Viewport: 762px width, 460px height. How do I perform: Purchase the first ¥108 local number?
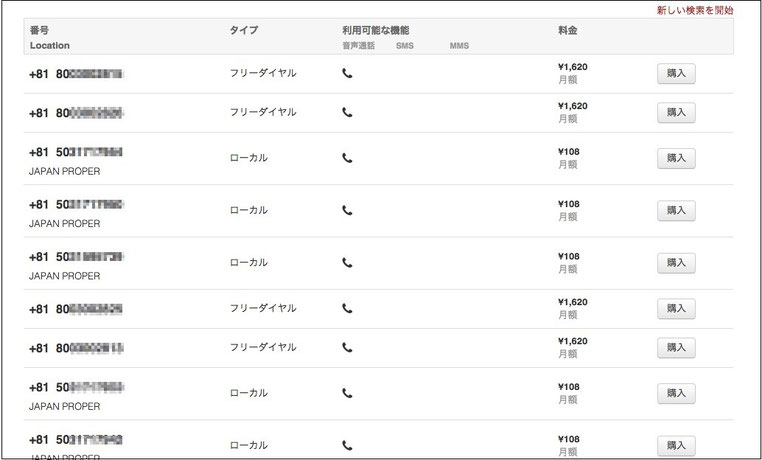(676, 158)
